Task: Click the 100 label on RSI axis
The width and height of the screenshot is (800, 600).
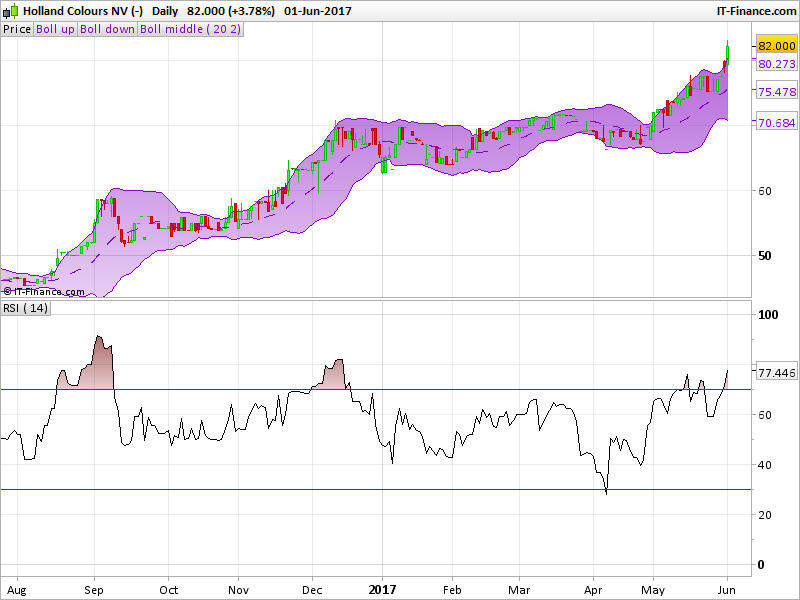Action: pos(768,315)
